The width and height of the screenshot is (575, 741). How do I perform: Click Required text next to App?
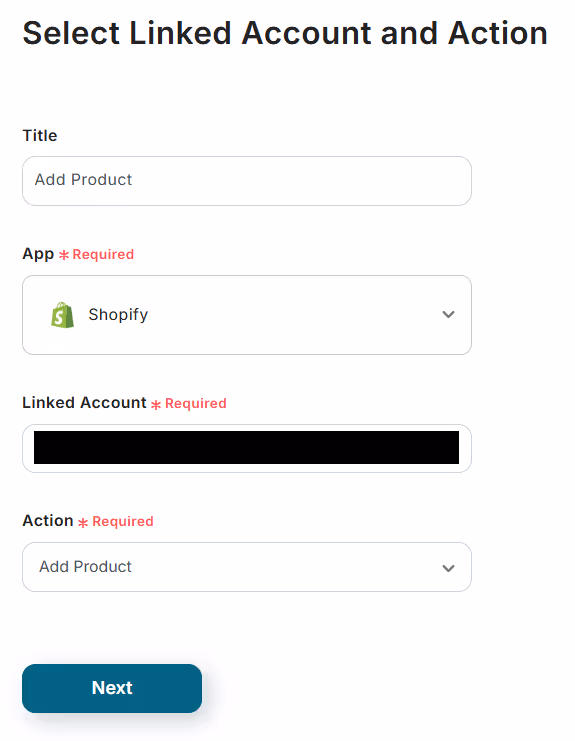coord(103,254)
